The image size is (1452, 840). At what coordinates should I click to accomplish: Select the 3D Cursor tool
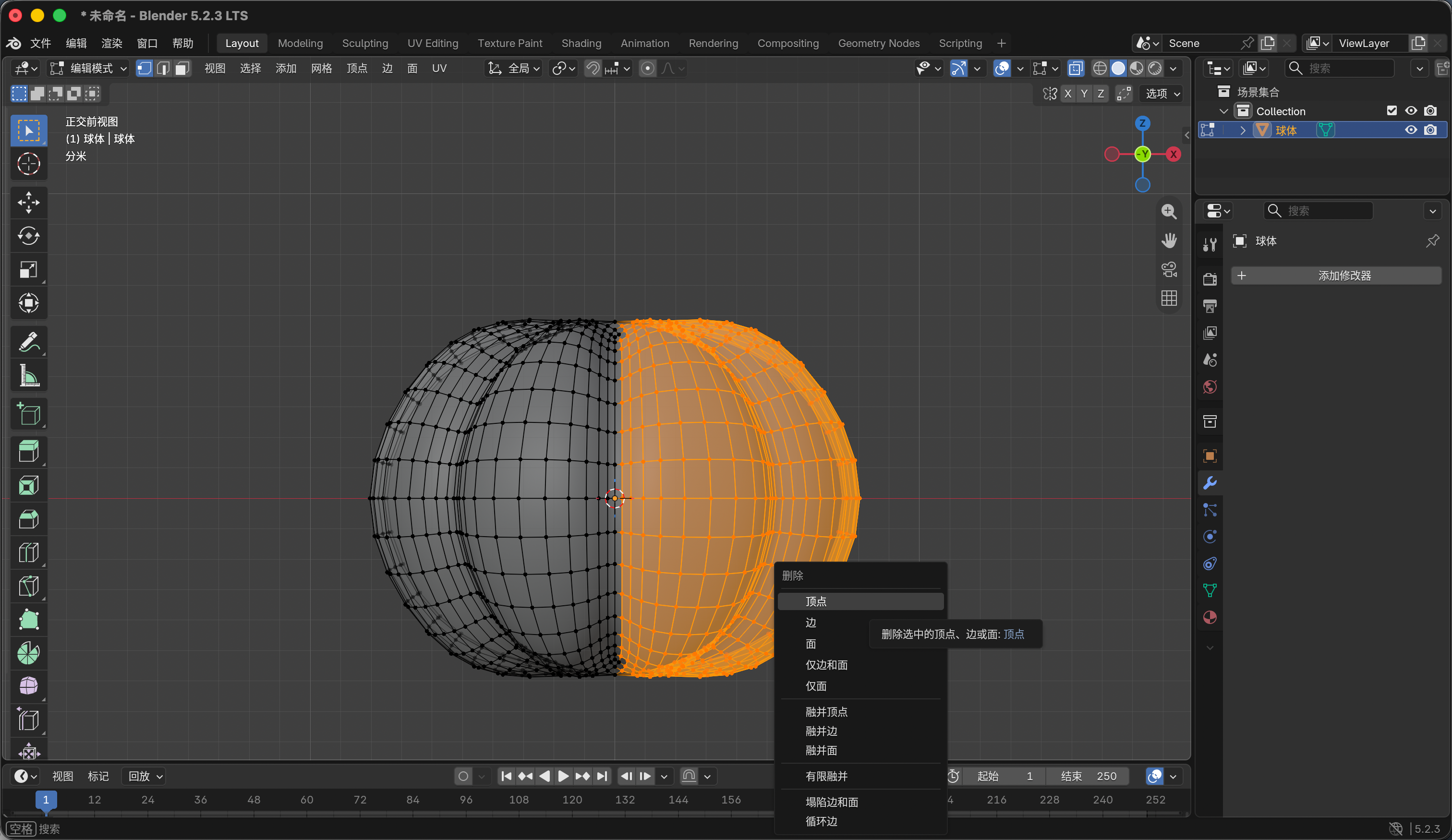(x=28, y=164)
